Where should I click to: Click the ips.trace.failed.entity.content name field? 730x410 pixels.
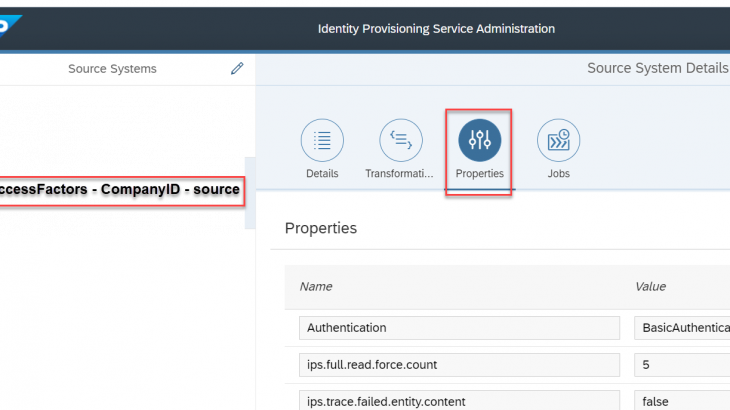[459, 402]
